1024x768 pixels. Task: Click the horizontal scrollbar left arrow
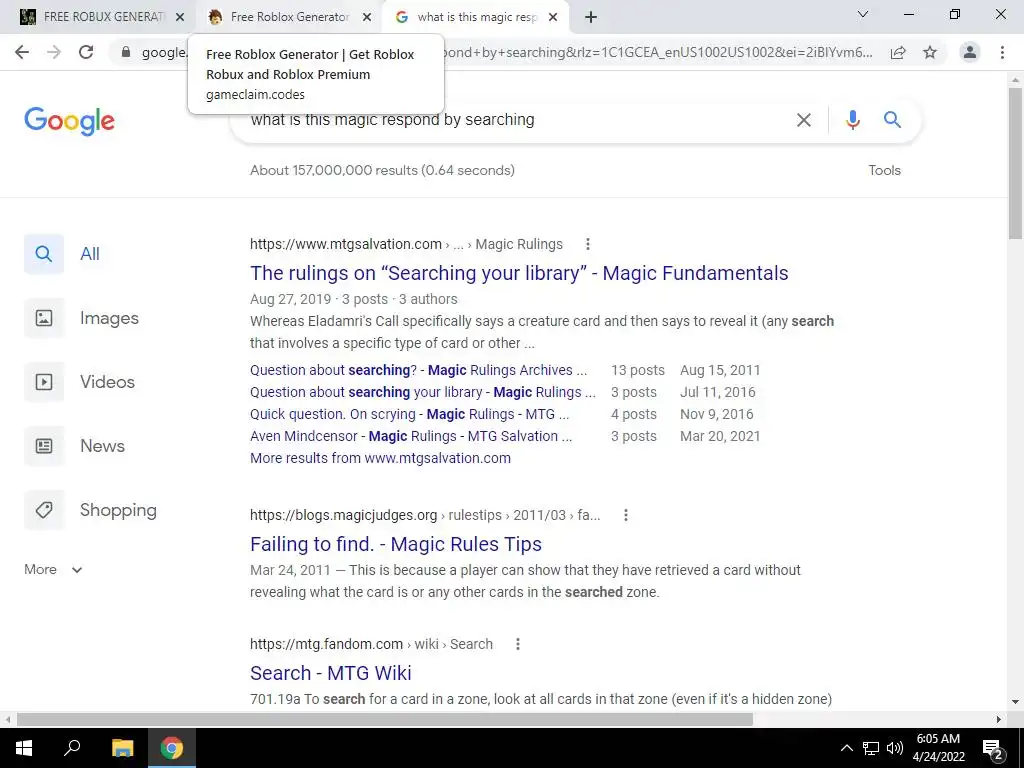pyautogui.click(x=8, y=720)
